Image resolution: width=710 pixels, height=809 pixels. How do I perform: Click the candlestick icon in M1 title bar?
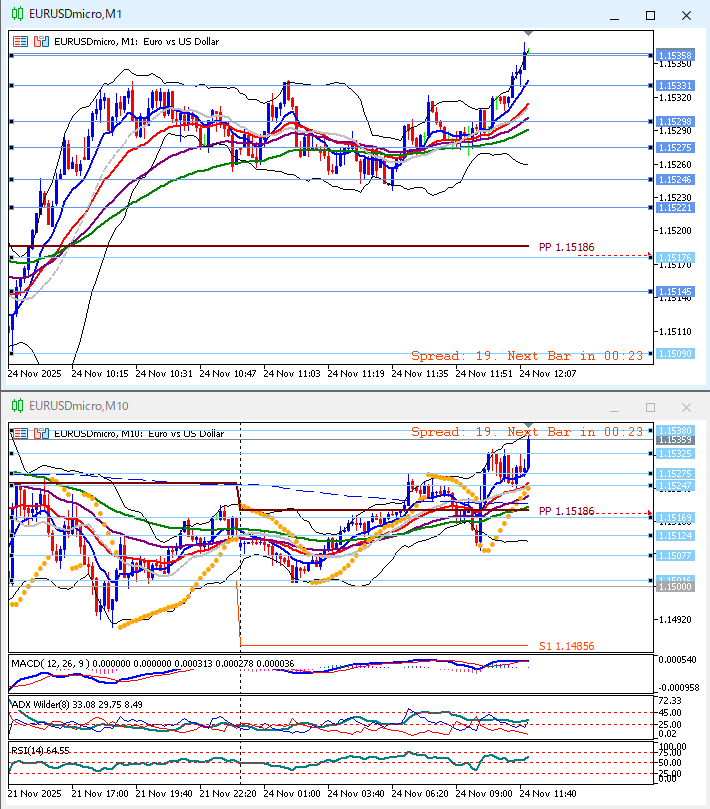17,15
